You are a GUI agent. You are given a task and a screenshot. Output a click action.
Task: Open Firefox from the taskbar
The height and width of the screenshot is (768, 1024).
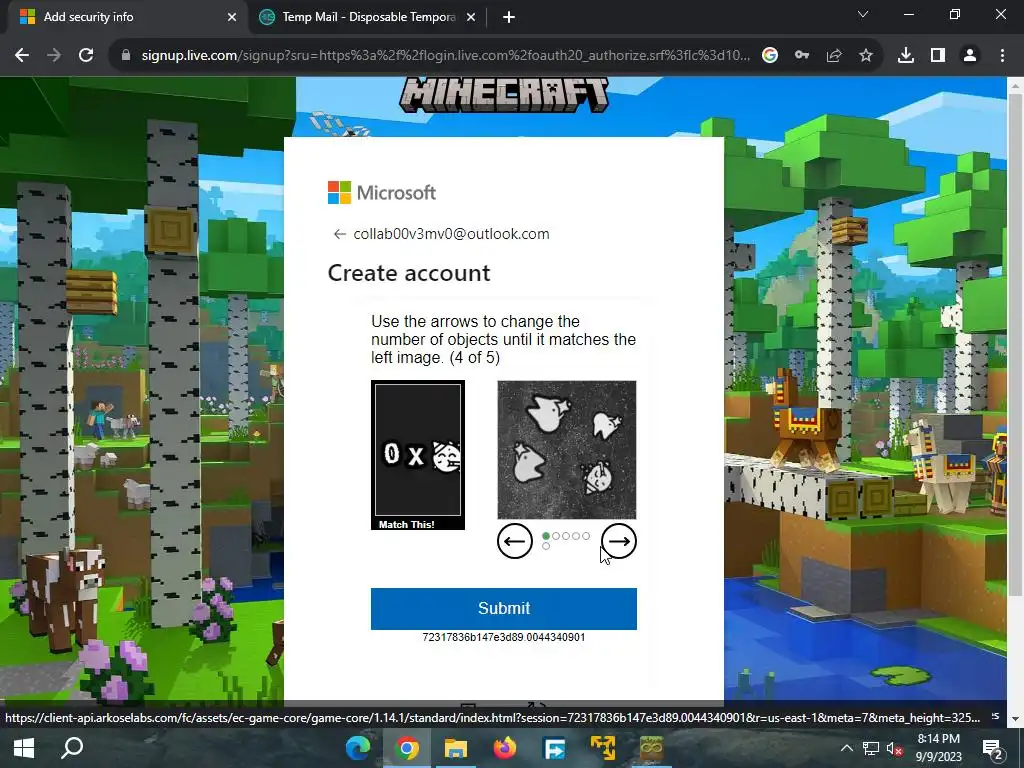504,748
